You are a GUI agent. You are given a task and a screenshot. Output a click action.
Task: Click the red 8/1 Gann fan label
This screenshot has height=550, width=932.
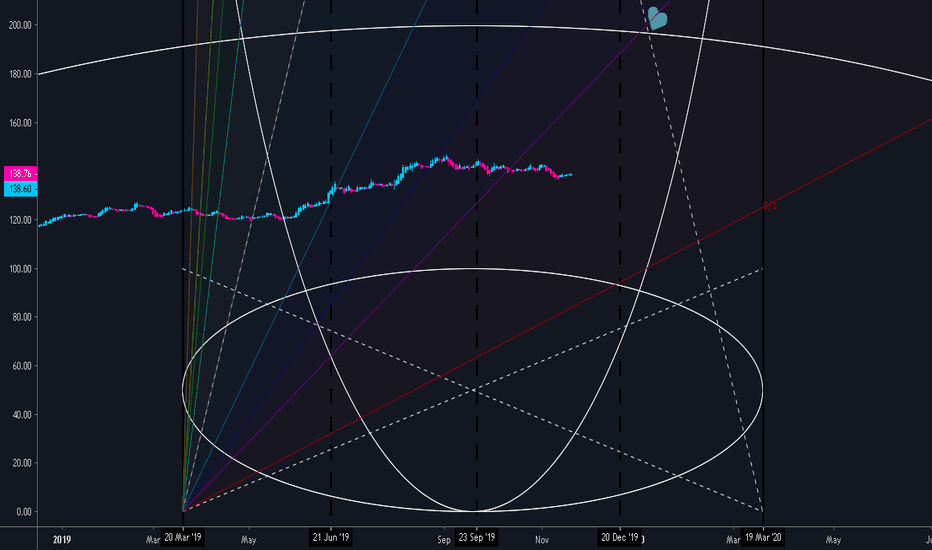tap(770, 206)
